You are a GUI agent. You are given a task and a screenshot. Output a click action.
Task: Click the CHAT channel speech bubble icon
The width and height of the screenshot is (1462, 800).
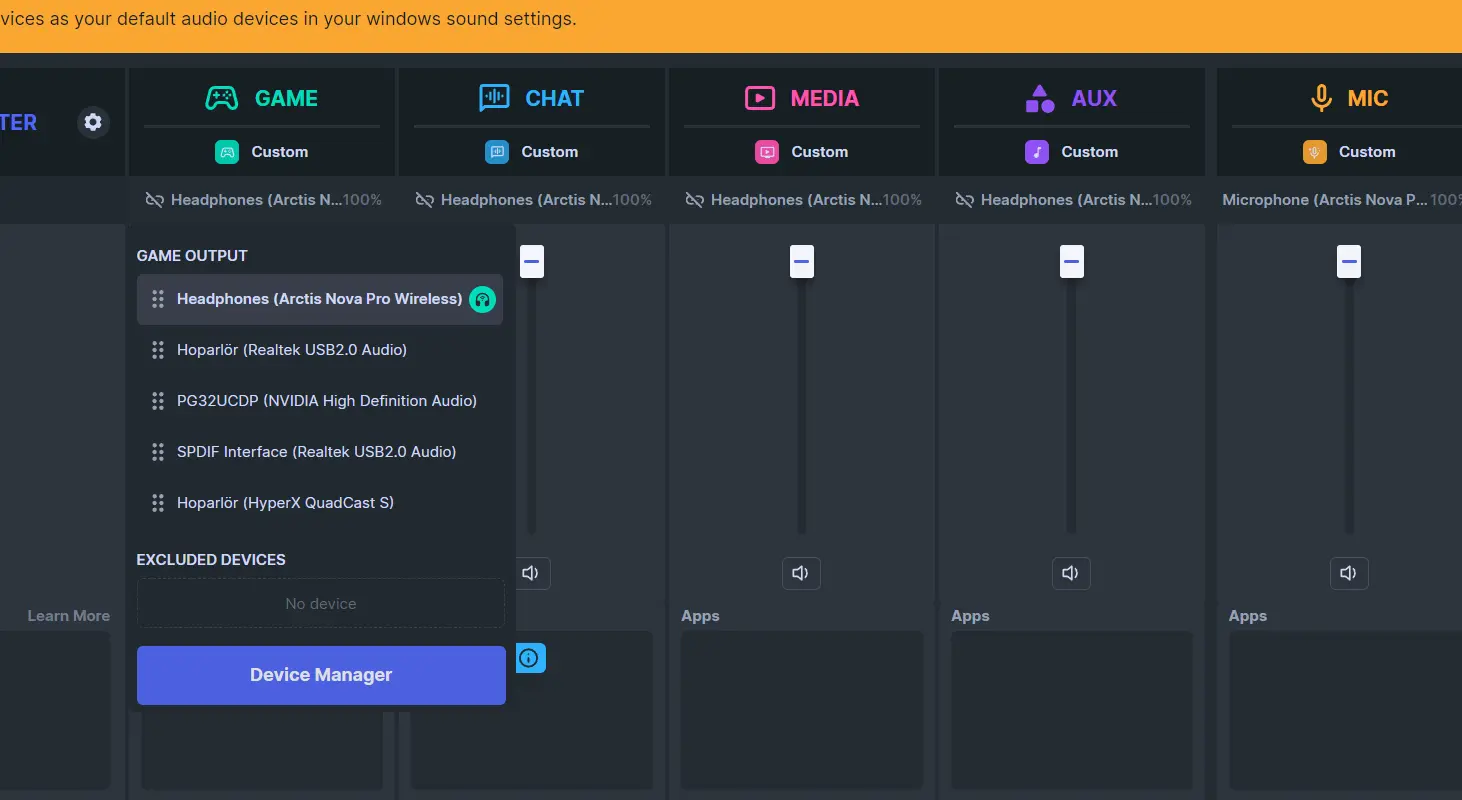(494, 98)
